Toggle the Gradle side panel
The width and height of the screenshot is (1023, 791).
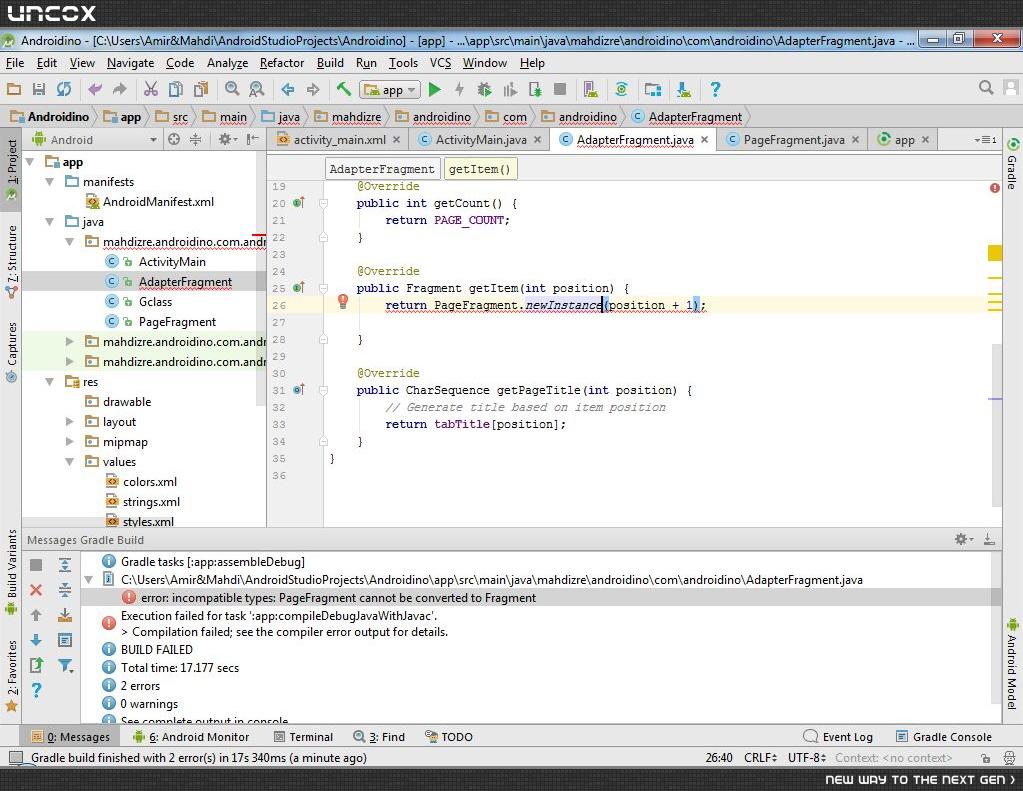pos(1012,163)
